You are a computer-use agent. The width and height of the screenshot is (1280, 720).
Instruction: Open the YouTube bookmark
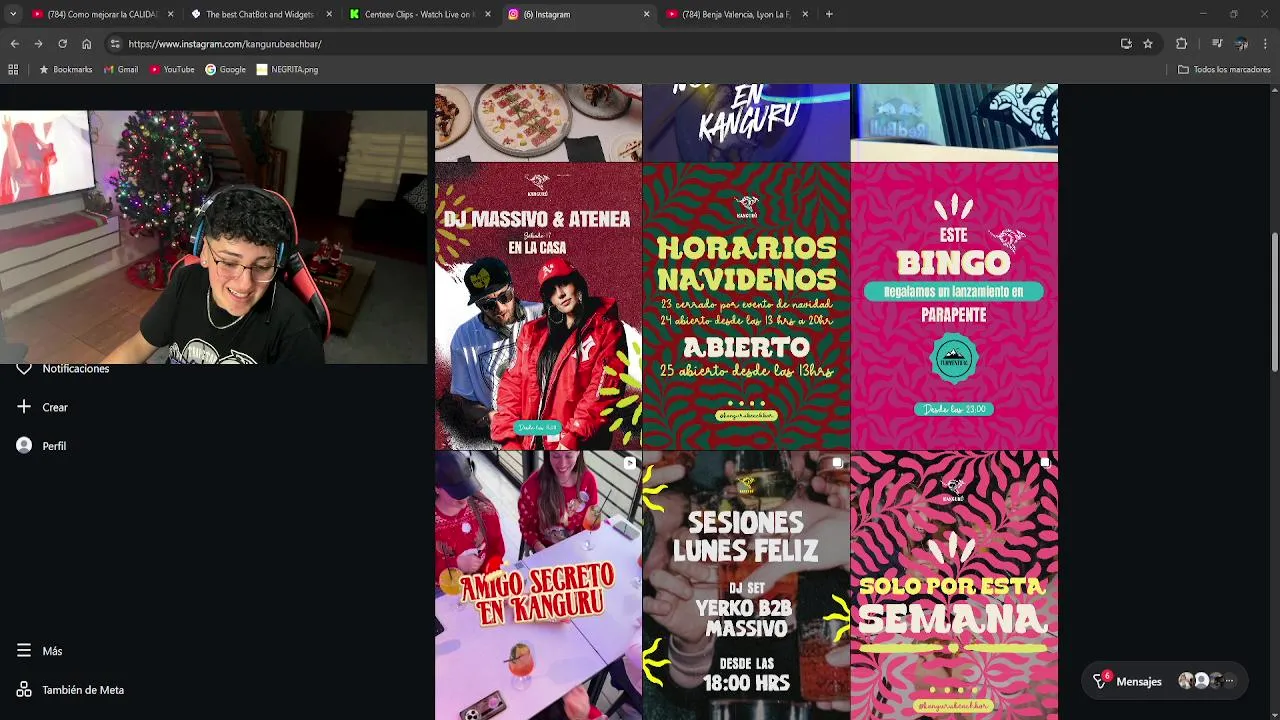pyautogui.click(x=172, y=70)
